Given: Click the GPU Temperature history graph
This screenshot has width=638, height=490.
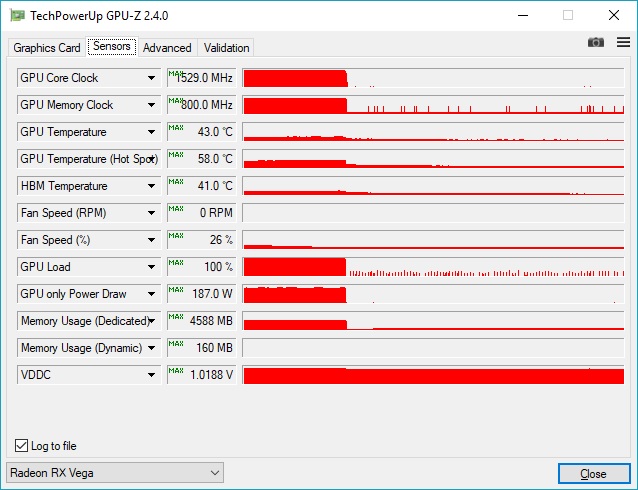Looking at the screenshot, I should 433,132.
